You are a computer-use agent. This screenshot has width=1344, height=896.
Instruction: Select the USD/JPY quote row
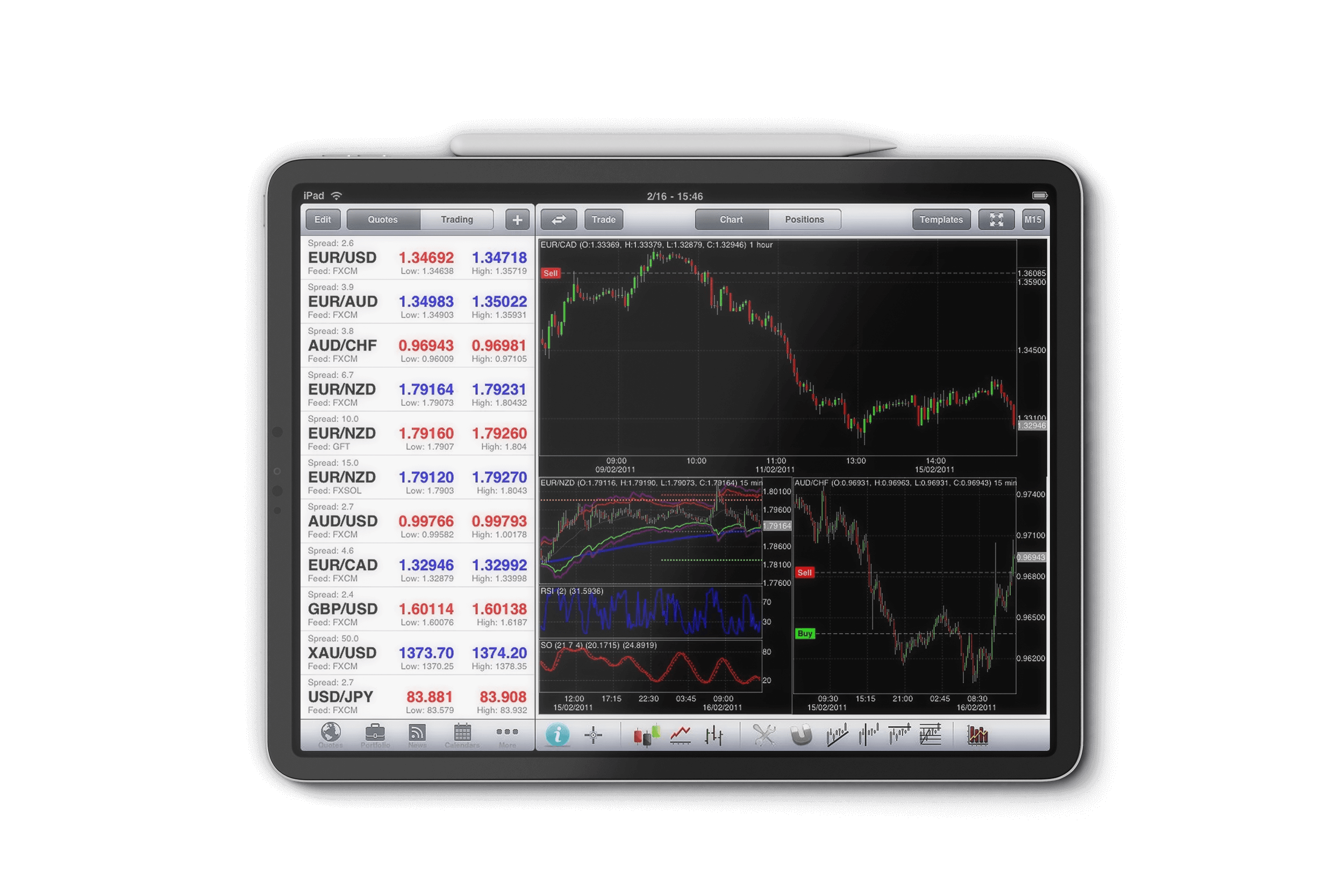point(417,697)
